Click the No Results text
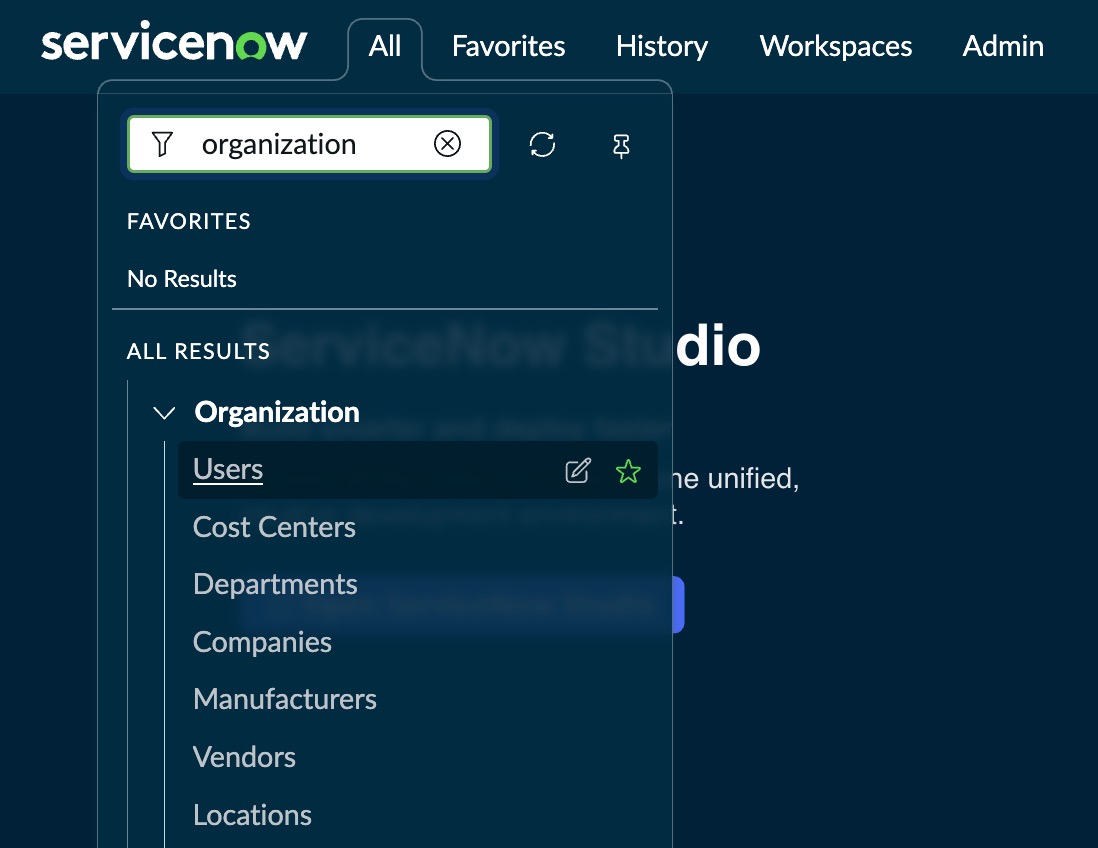The image size is (1098, 848). click(x=181, y=279)
